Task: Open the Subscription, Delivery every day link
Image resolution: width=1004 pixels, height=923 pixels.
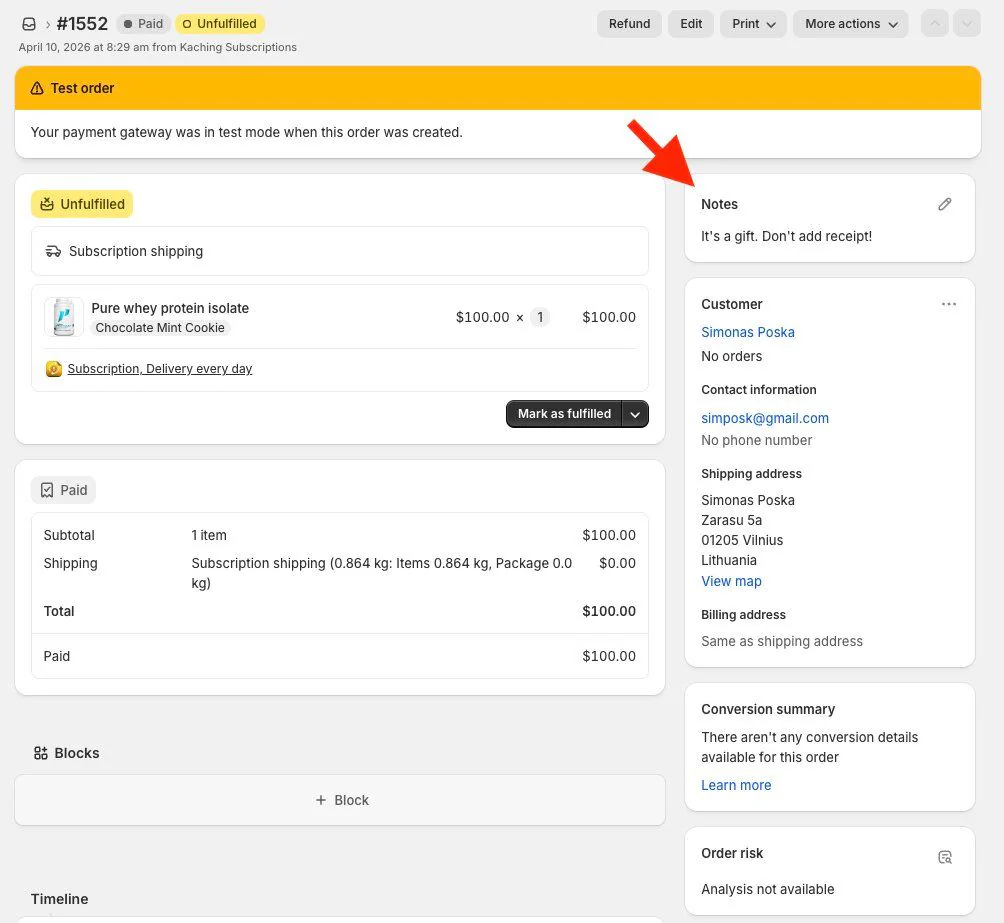Action: pyautogui.click(x=160, y=369)
